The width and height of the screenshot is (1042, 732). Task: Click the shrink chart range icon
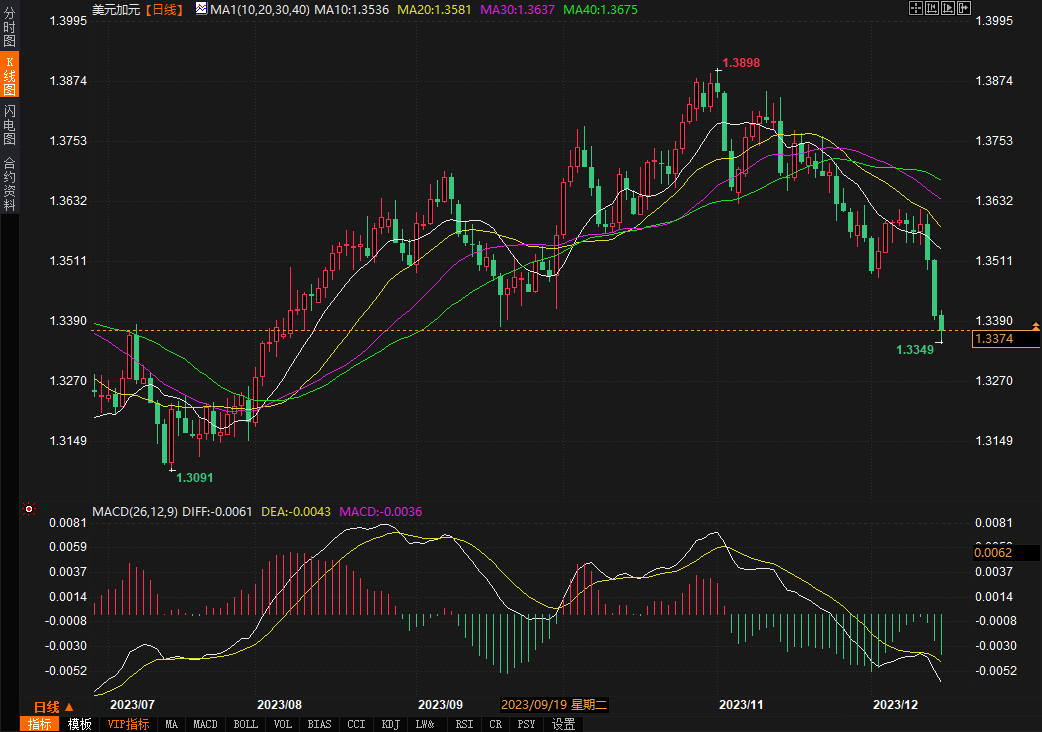[931, 8]
